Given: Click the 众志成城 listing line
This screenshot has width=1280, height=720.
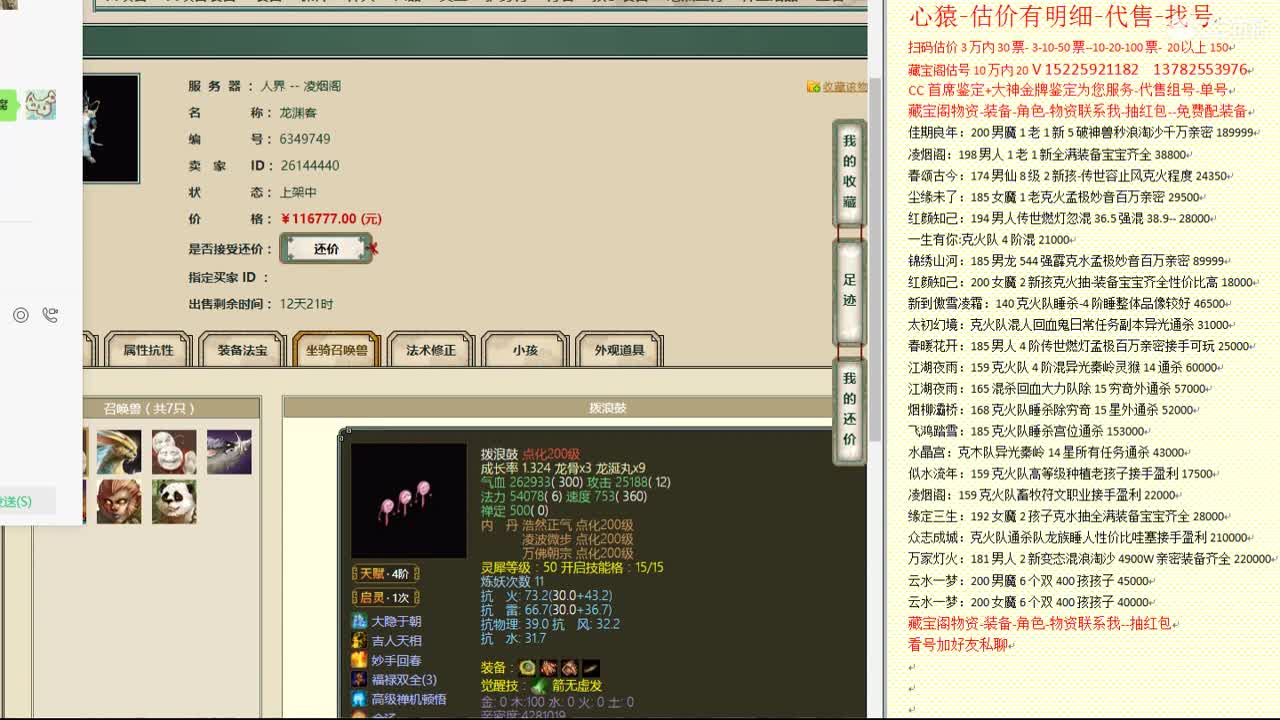Looking at the screenshot, I should click(x=1082, y=538).
